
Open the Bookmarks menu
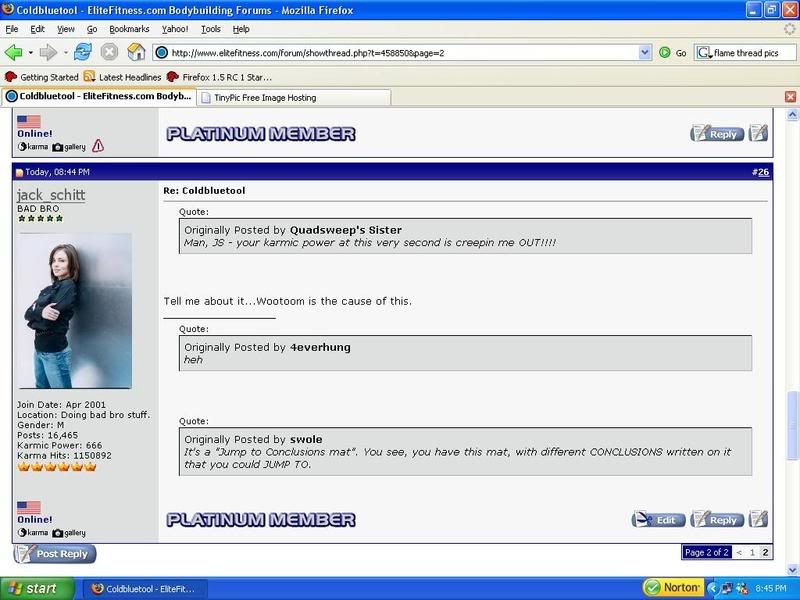129,30
